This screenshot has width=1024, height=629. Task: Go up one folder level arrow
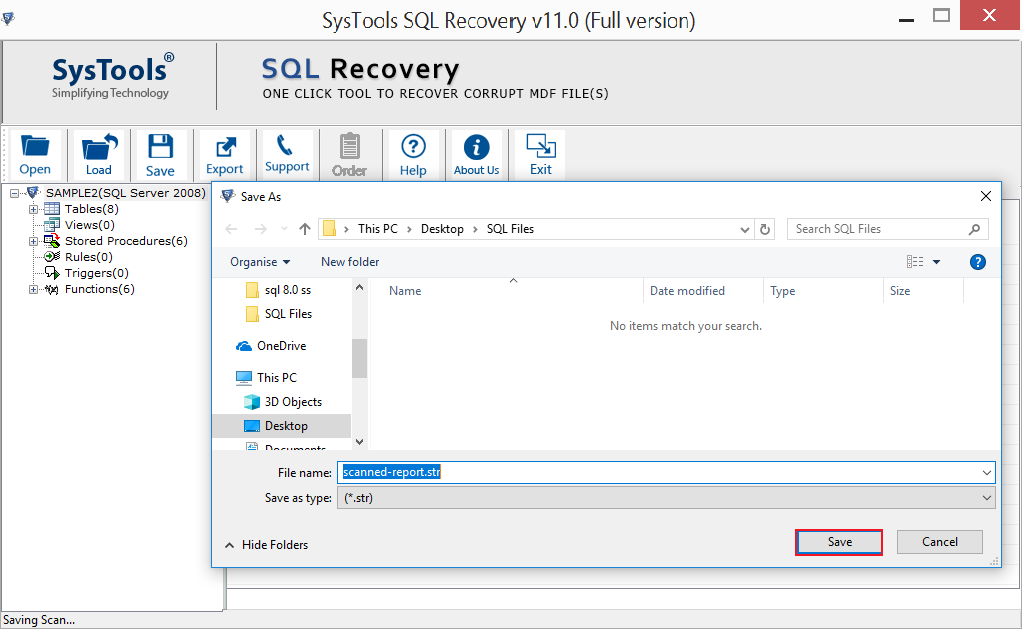pos(305,229)
